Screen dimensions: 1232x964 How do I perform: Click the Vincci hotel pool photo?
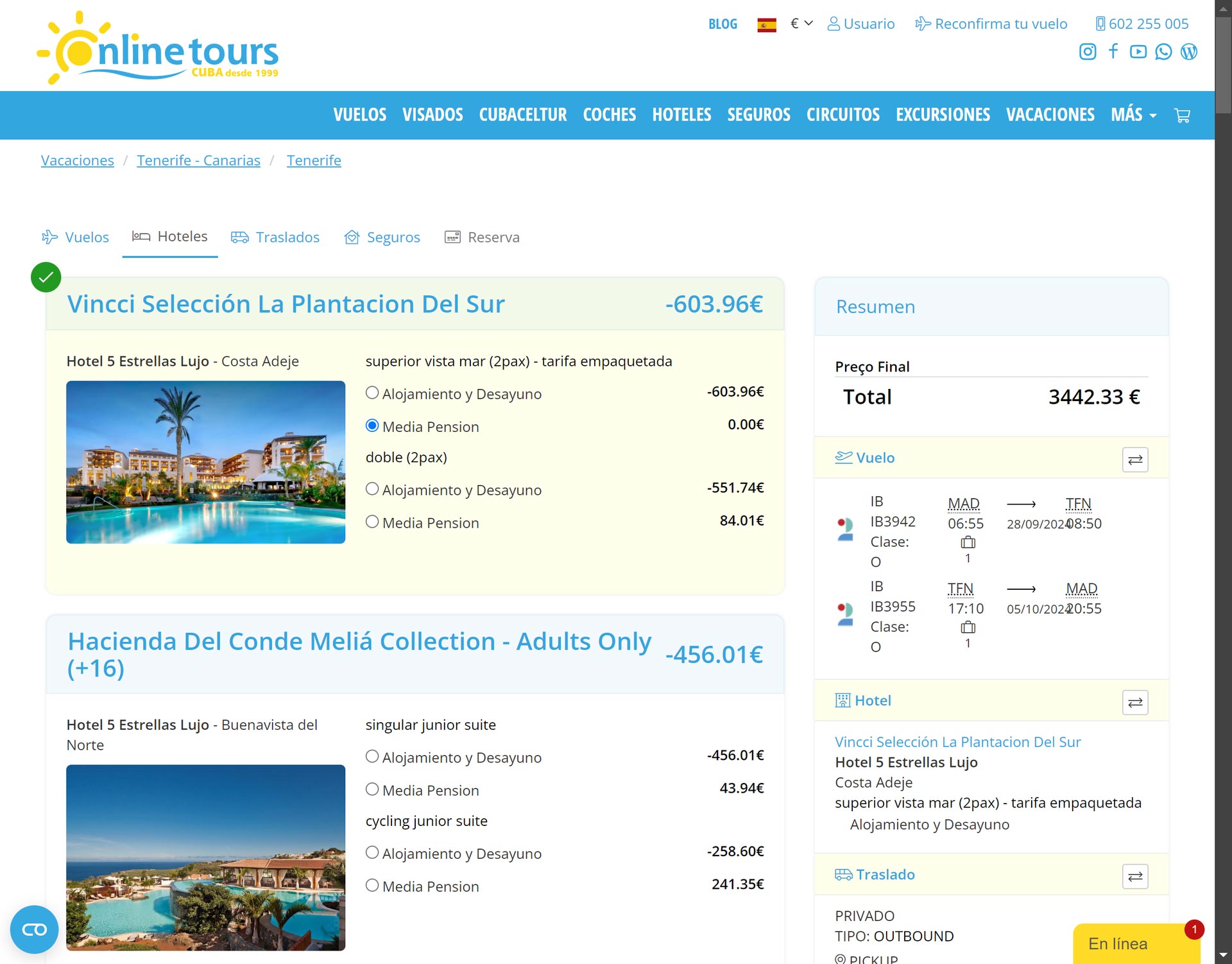tap(205, 462)
